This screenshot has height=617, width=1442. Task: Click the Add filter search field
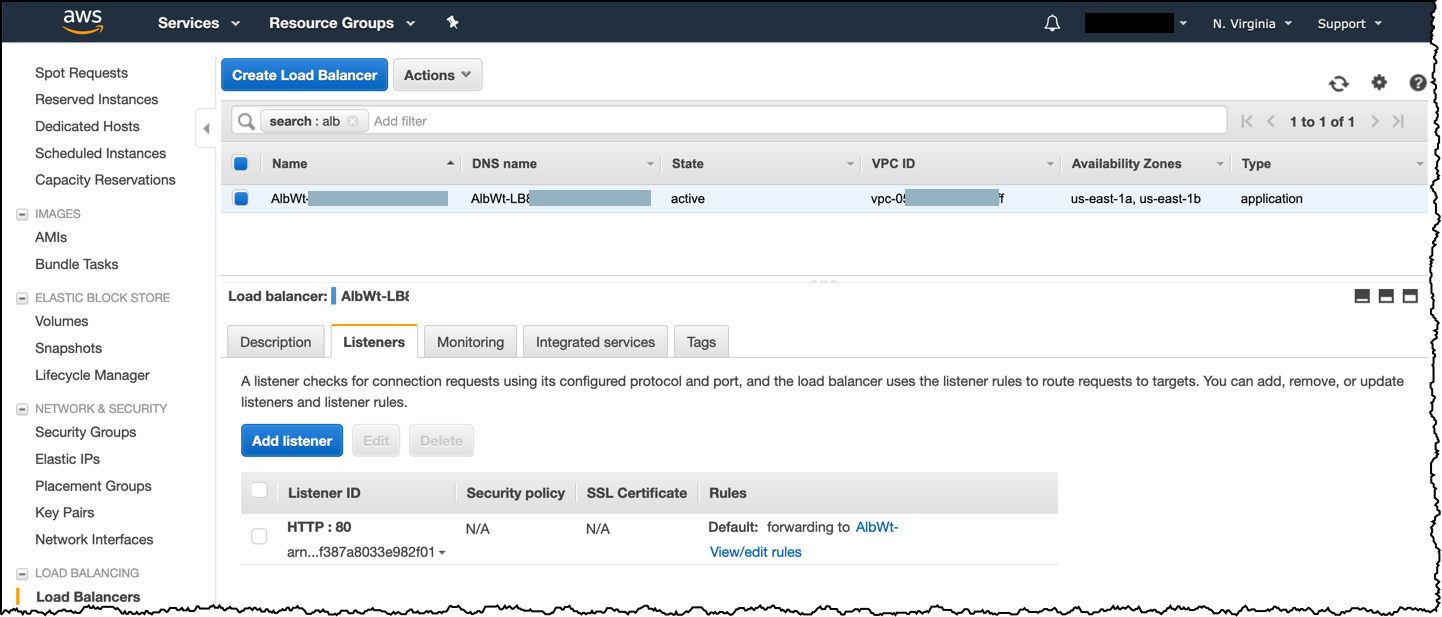pyautogui.click(x=796, y=121)
